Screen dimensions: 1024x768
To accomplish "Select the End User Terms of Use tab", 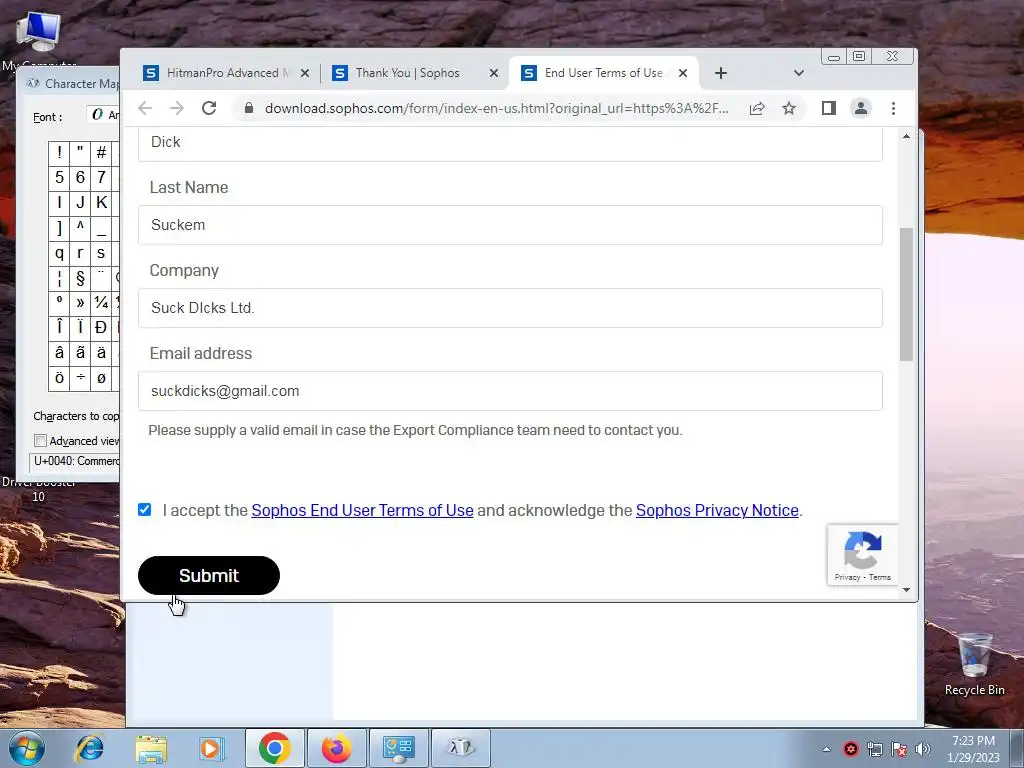I will click(604, 73).
